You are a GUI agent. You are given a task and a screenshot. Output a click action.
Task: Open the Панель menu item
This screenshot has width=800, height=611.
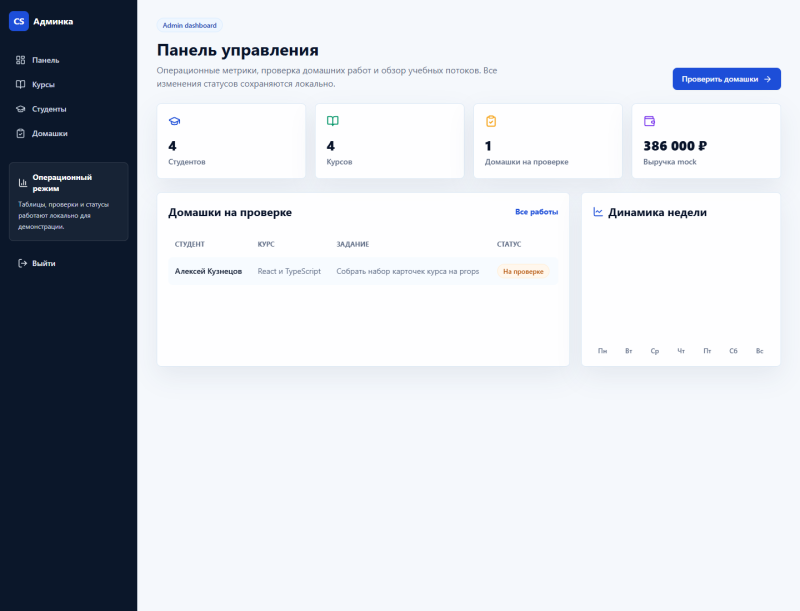click(x=68, y=60)
